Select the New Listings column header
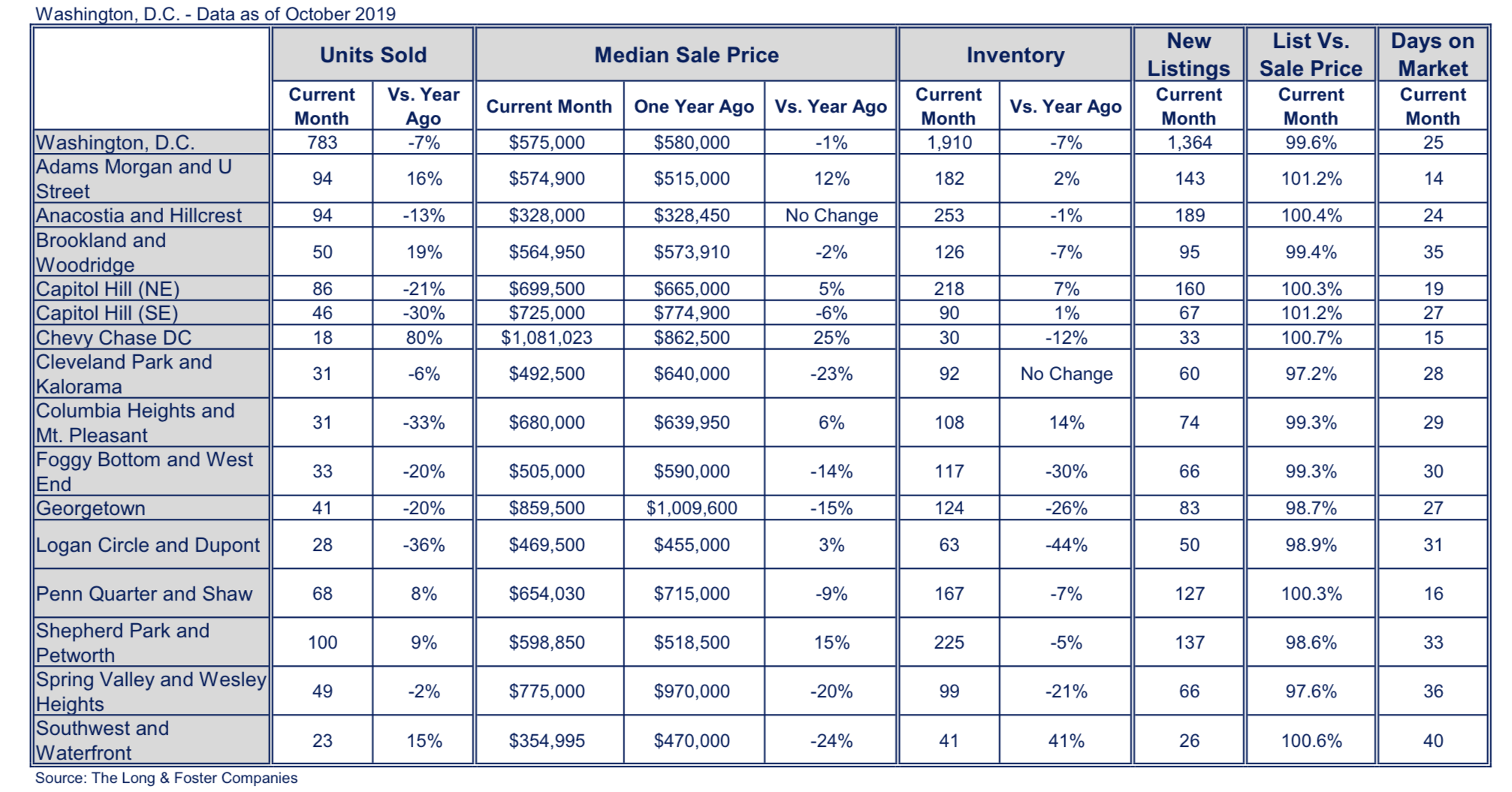The height and width of the screenshot is (792, 1512). (x=1188, y=55)
